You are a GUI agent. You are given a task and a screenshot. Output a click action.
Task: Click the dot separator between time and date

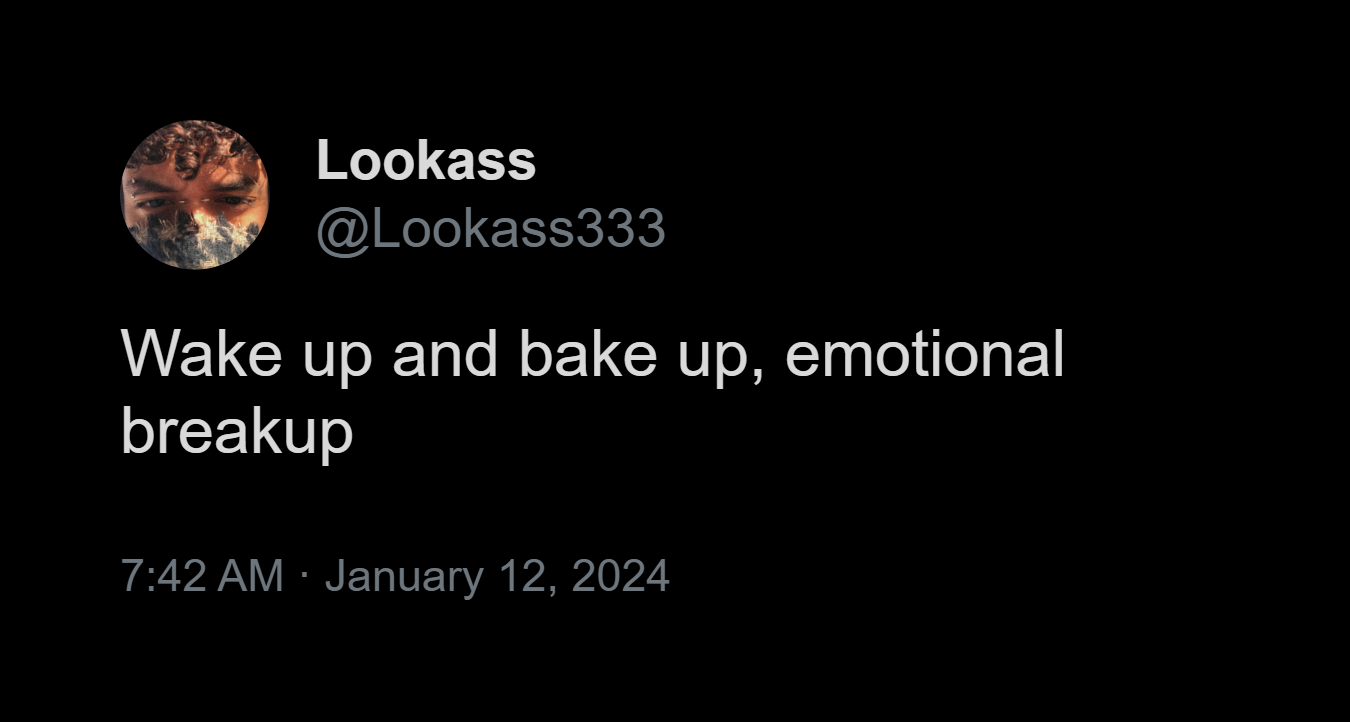tap(305, 577)
